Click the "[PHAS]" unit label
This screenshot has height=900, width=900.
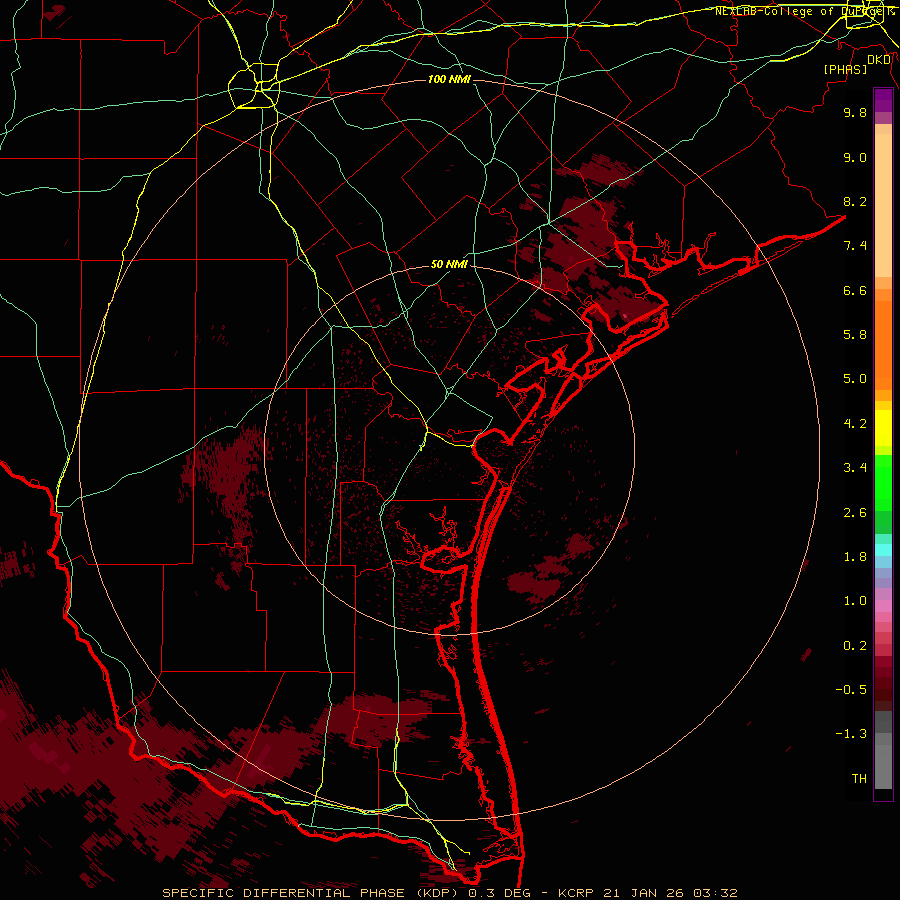click(845, 69)
